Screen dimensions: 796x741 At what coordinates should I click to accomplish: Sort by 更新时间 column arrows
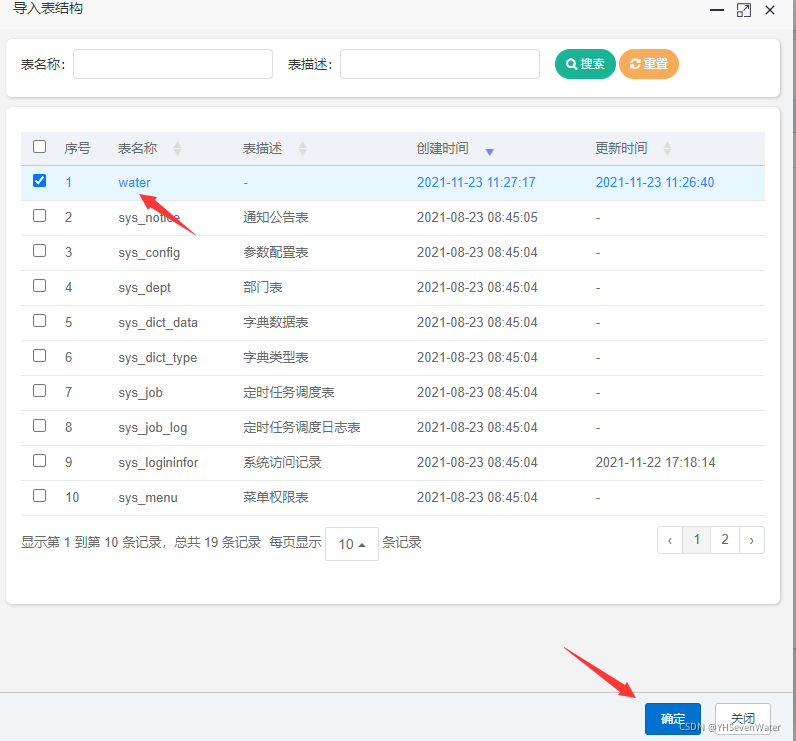coord(668,148)
